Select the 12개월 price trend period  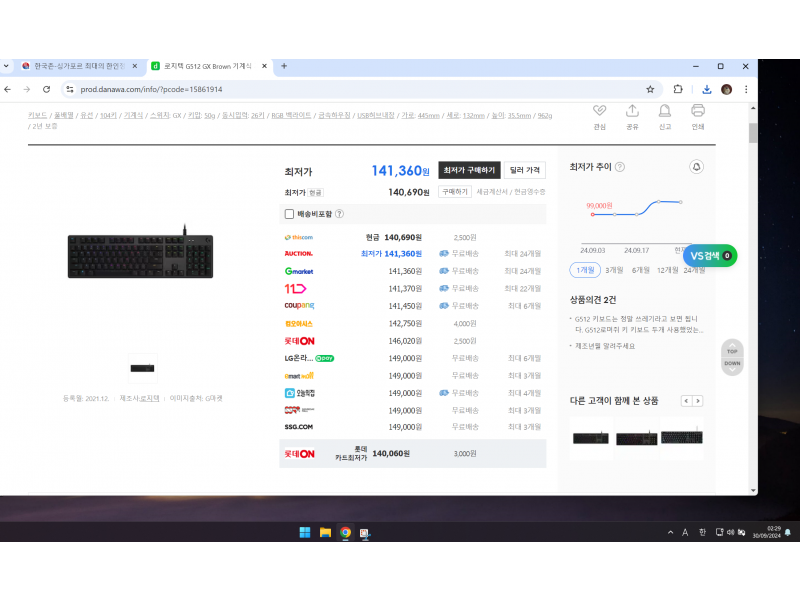click(667, 270)
